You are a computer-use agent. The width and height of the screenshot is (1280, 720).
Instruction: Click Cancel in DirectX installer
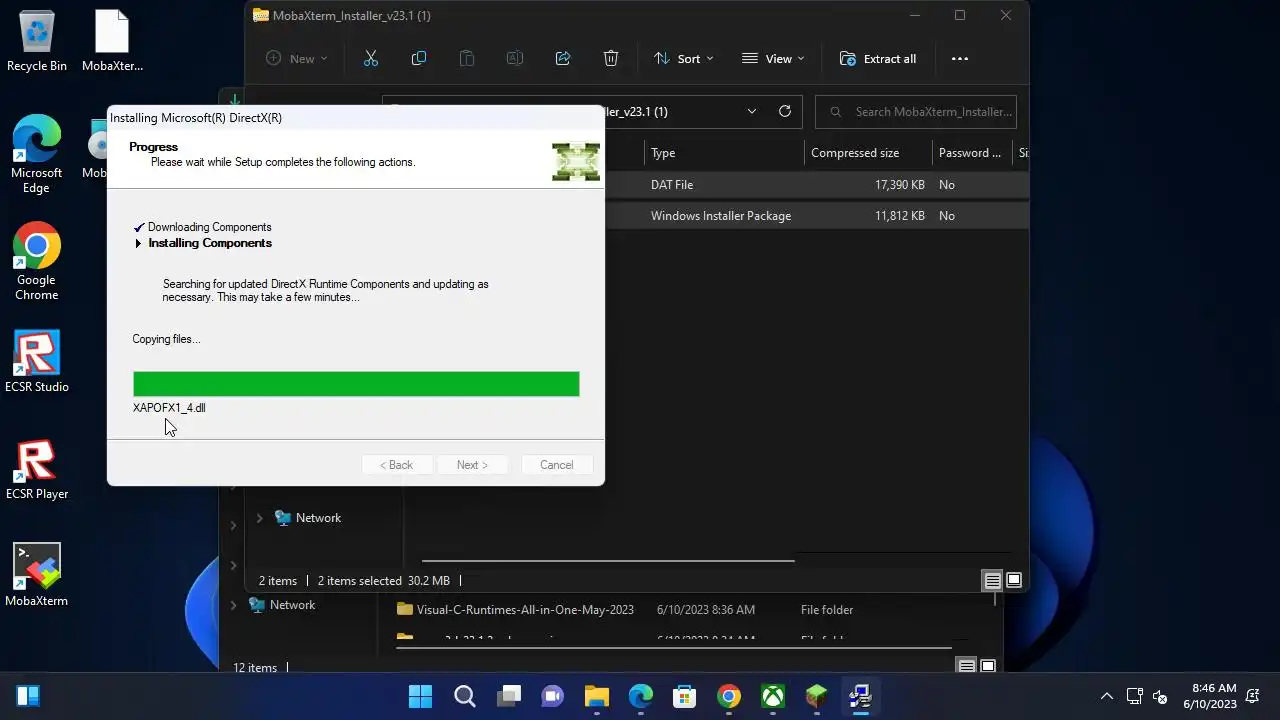pyautogui.click(x=557, y=465)
